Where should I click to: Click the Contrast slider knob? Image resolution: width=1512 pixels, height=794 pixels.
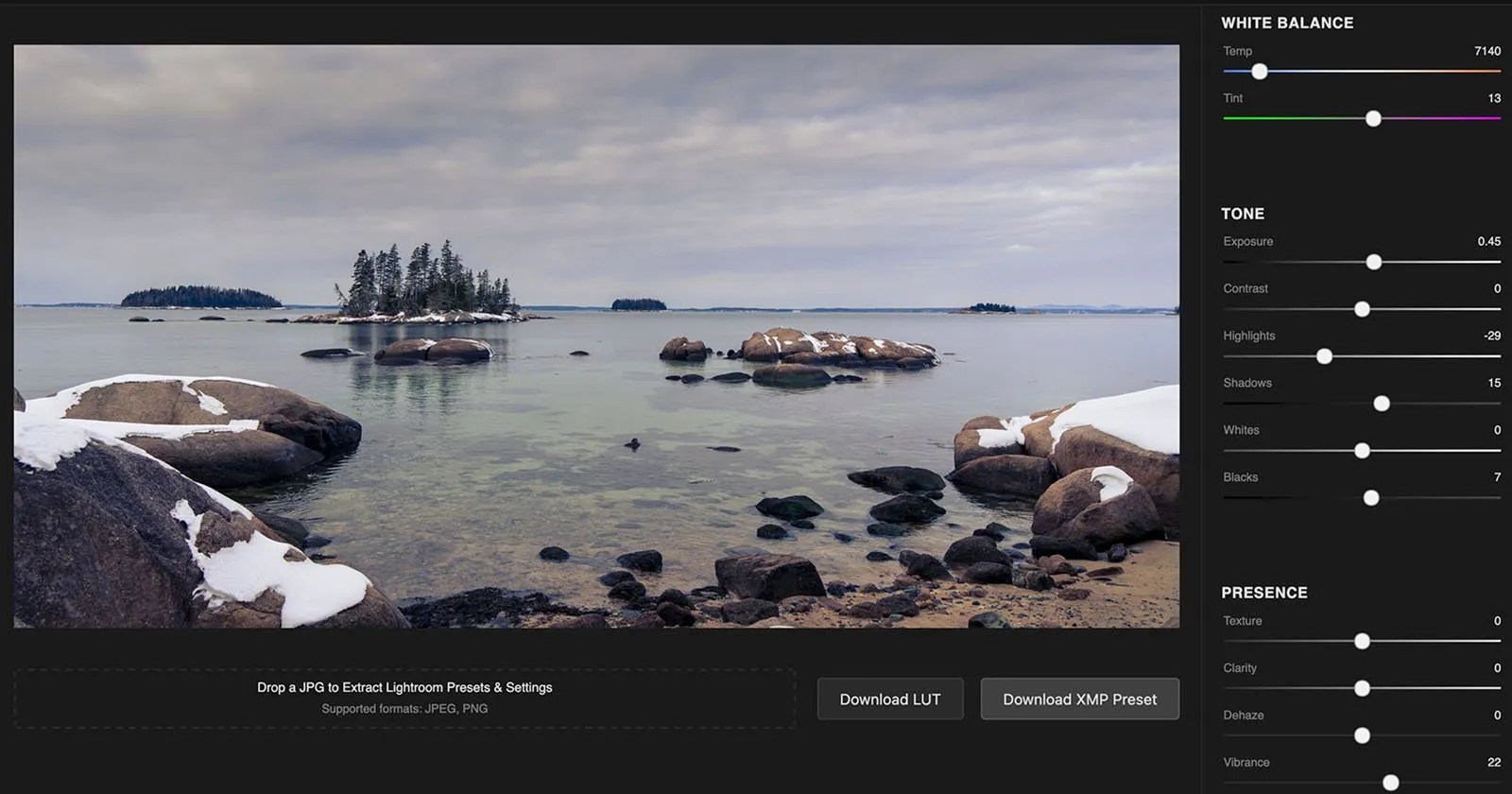1362,309
